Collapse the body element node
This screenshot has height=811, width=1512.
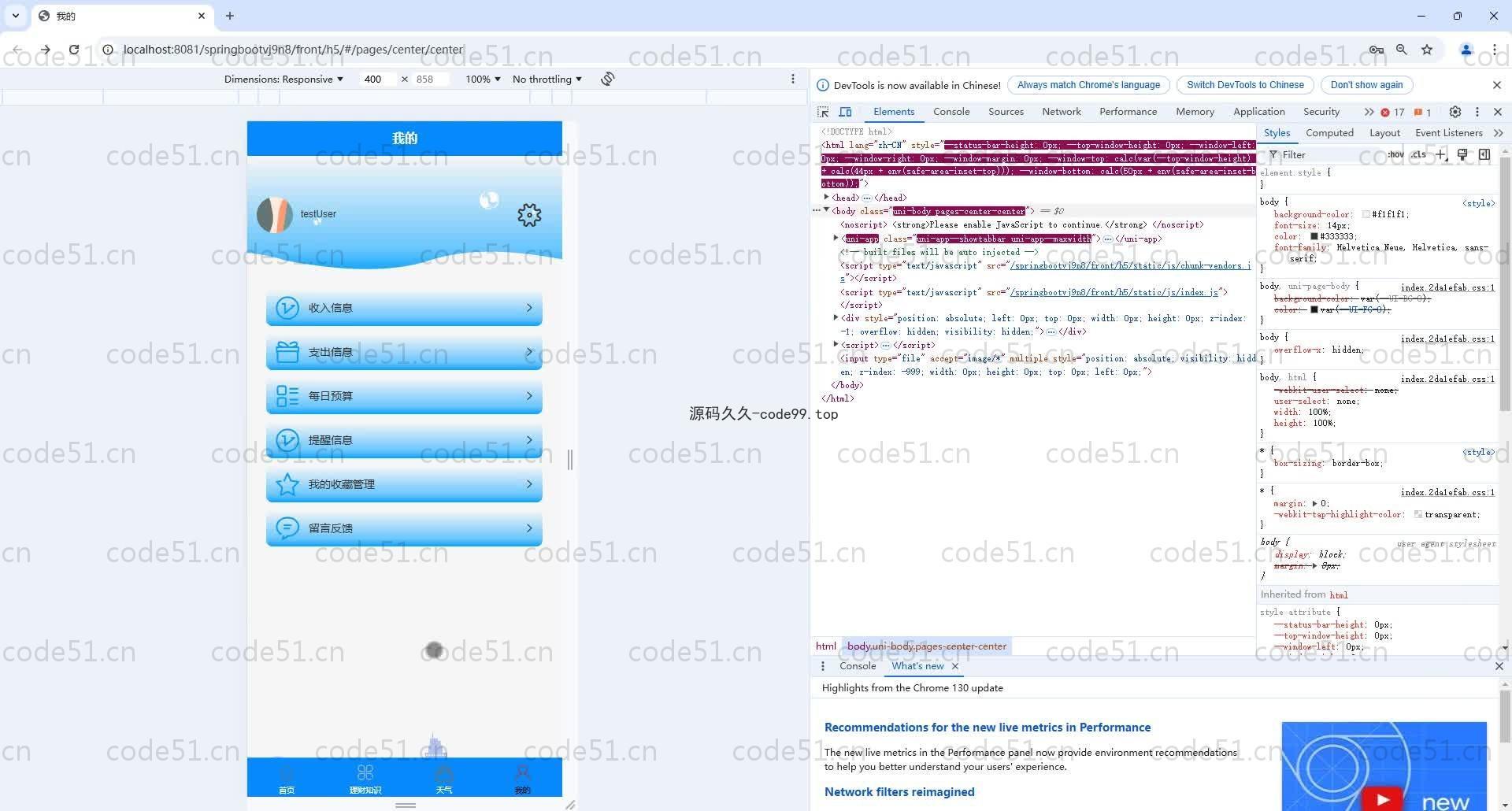(826, 210)
